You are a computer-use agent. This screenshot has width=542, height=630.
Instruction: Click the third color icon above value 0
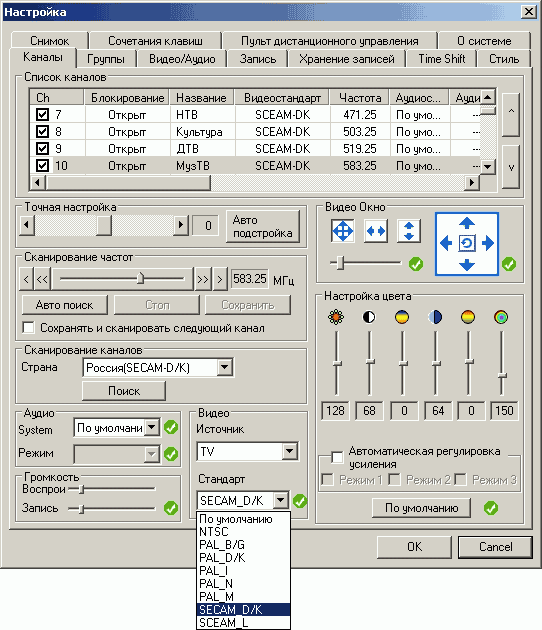[x=402, y=317]
